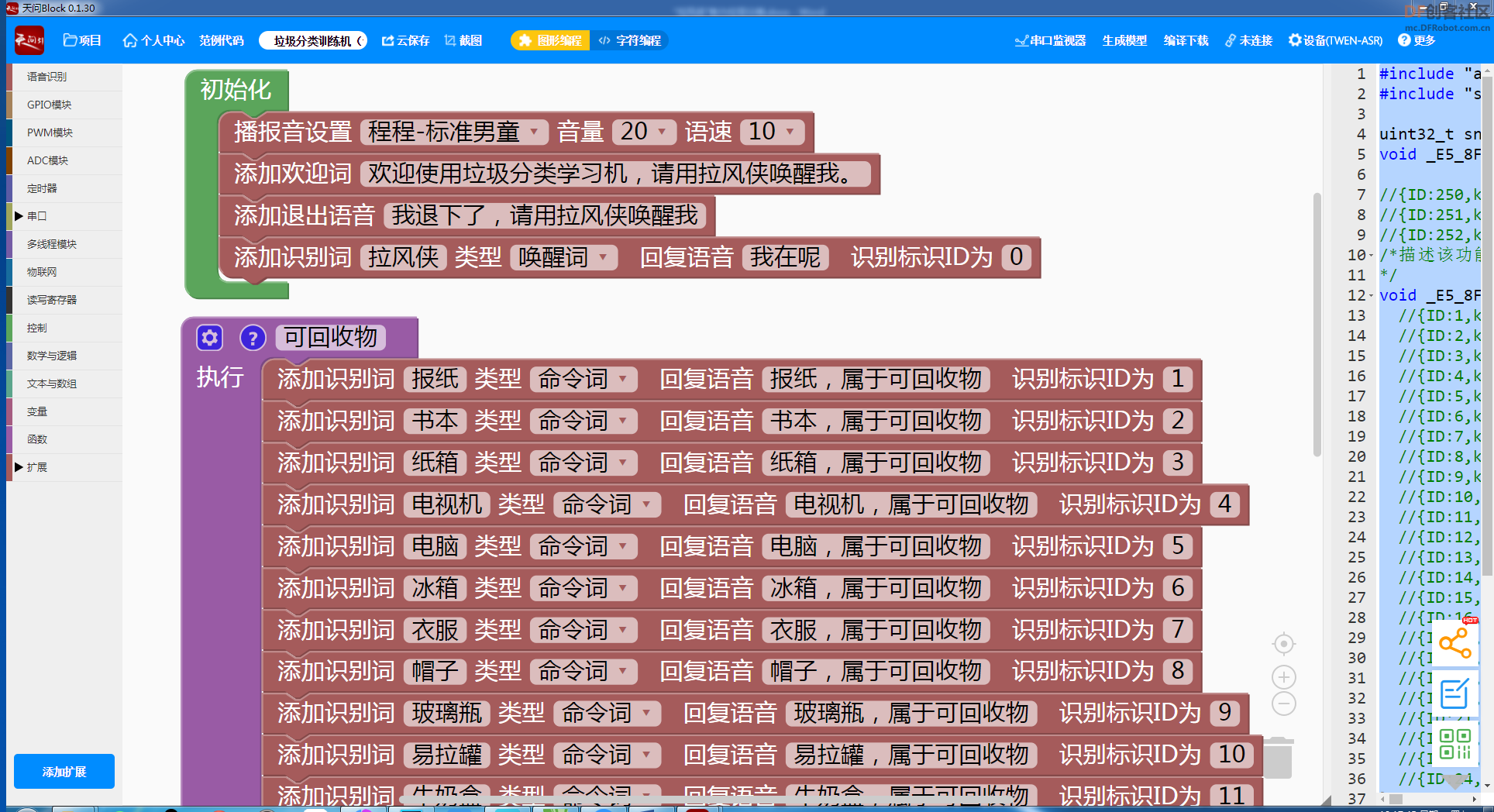Open 设备(TWEN-ASR) device settings
The height and width of the screenshot is (812, 1494).
click(1335, 40)
